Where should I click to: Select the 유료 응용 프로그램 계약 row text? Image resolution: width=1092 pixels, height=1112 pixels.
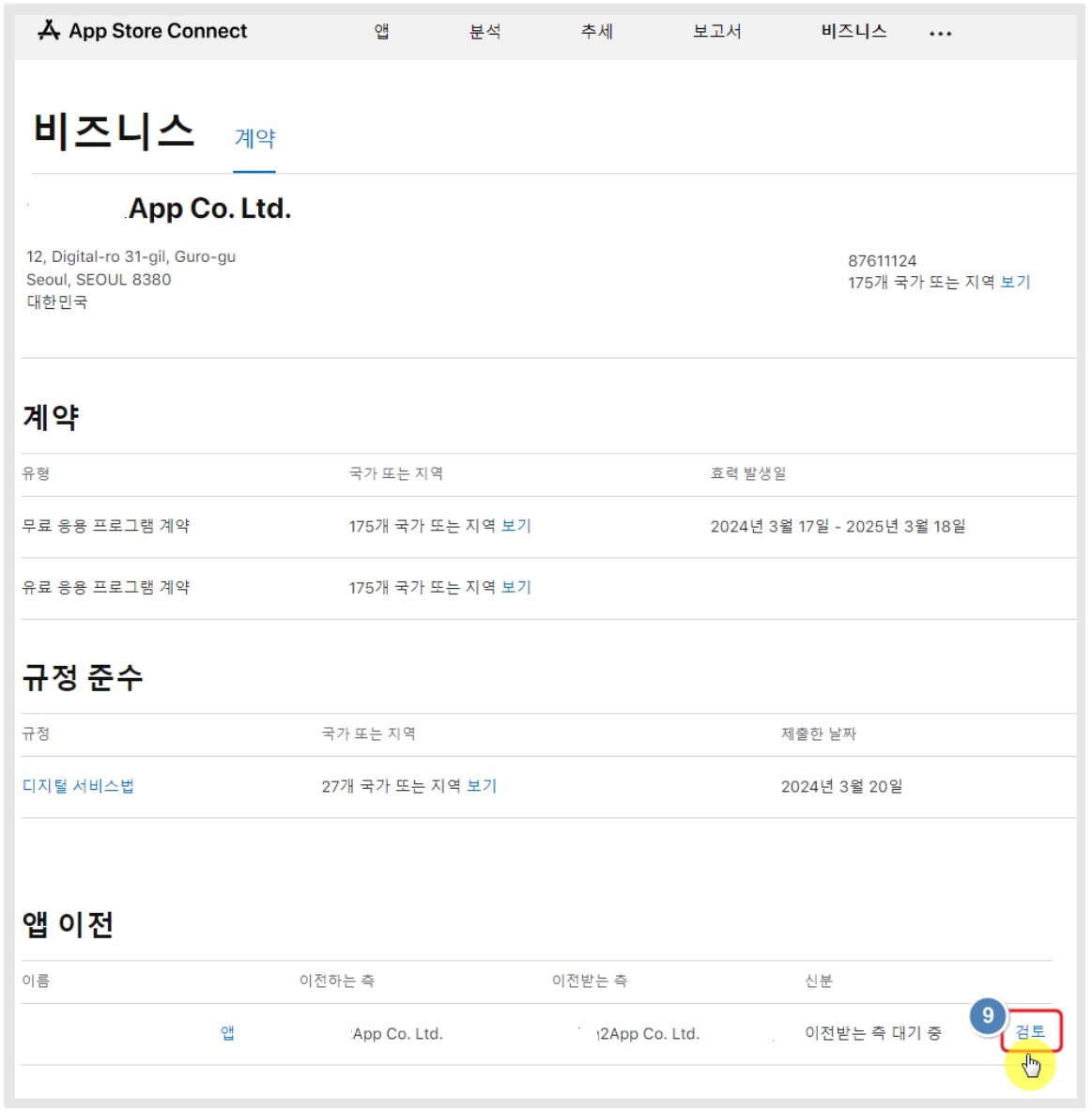click(x=106, y=587)
